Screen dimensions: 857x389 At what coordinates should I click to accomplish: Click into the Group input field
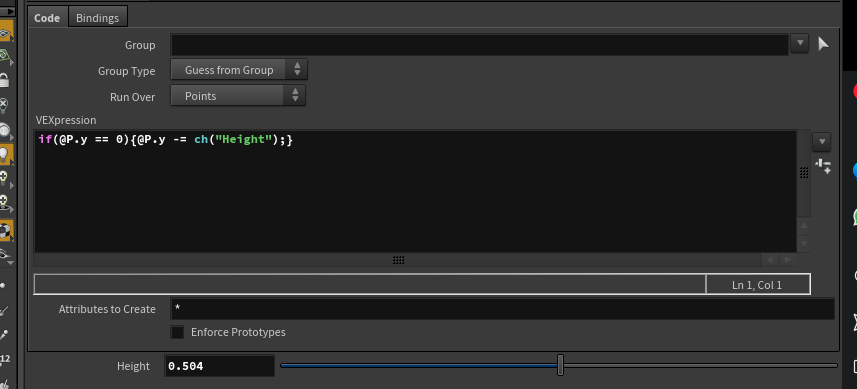tap(479, 44)
